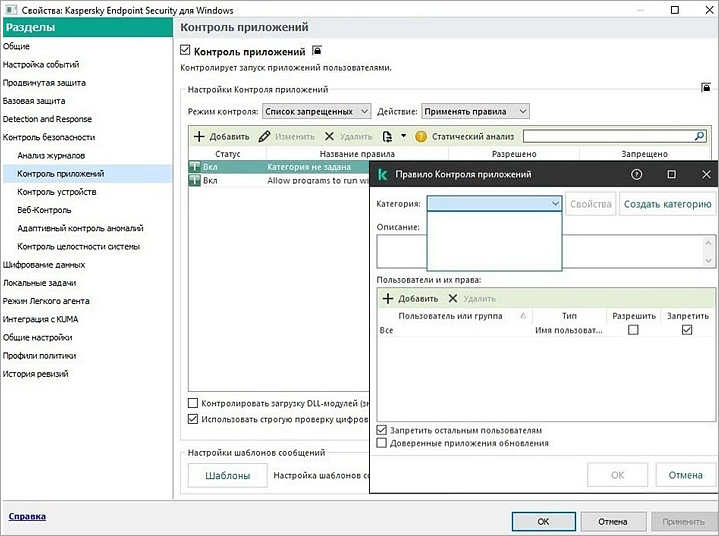Viewport: 719px width, 536px height.
Task: Click OK in the rule dialog
Action: coord(618,475)
